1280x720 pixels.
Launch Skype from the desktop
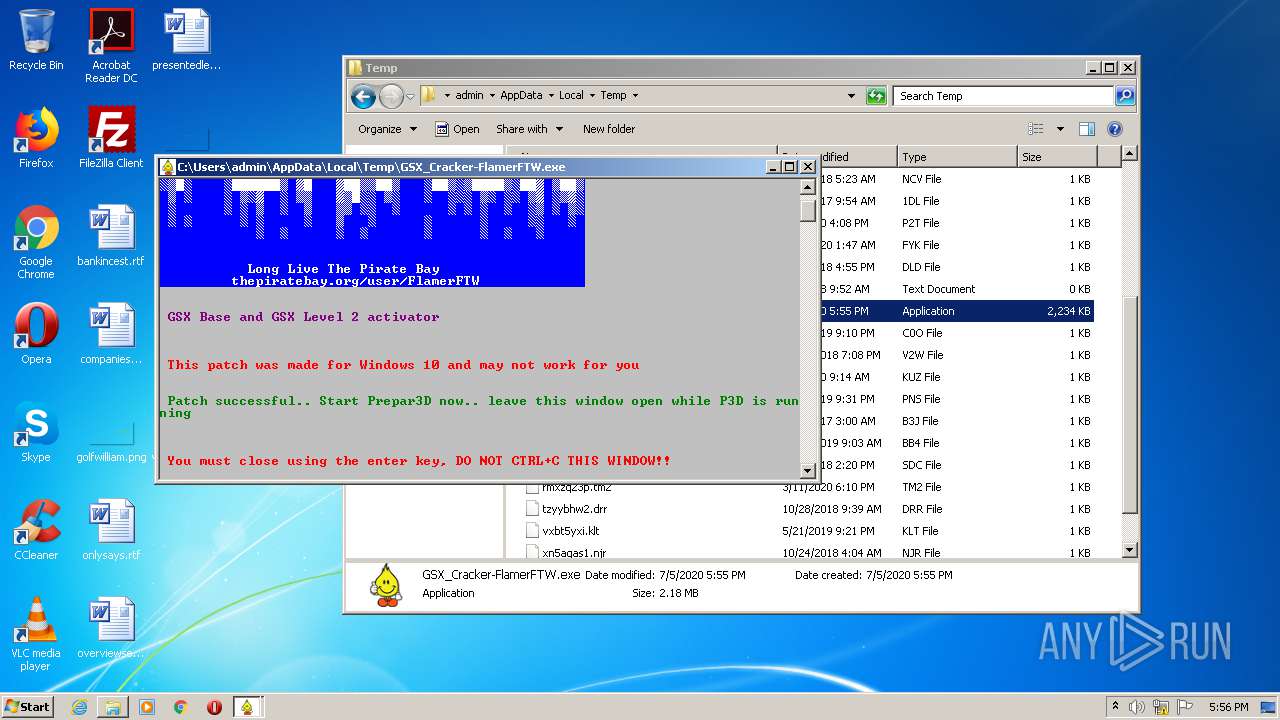[36, 432]
